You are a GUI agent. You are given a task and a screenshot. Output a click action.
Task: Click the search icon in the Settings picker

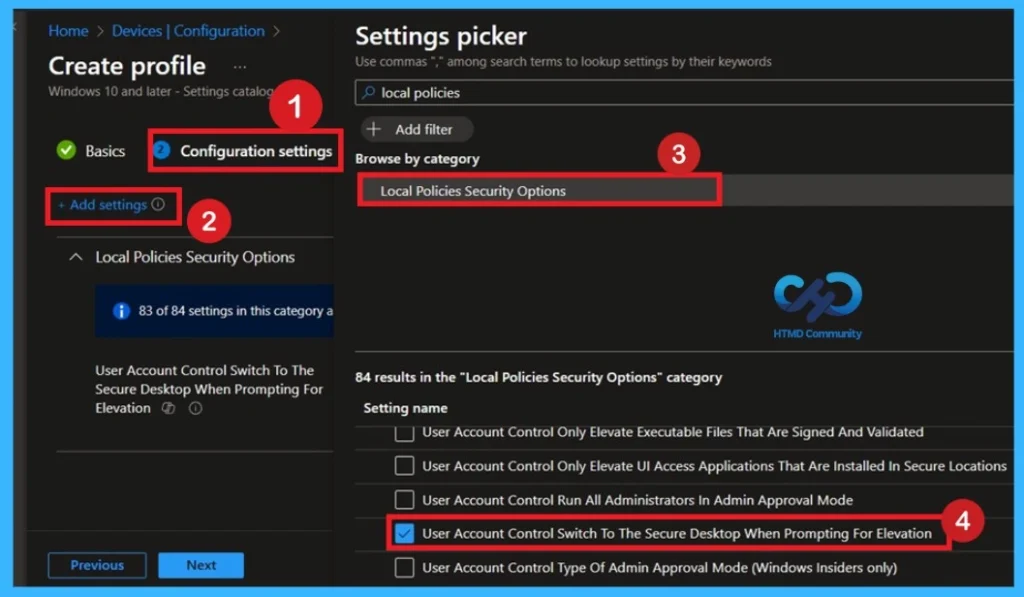click(x=367, y=90)
